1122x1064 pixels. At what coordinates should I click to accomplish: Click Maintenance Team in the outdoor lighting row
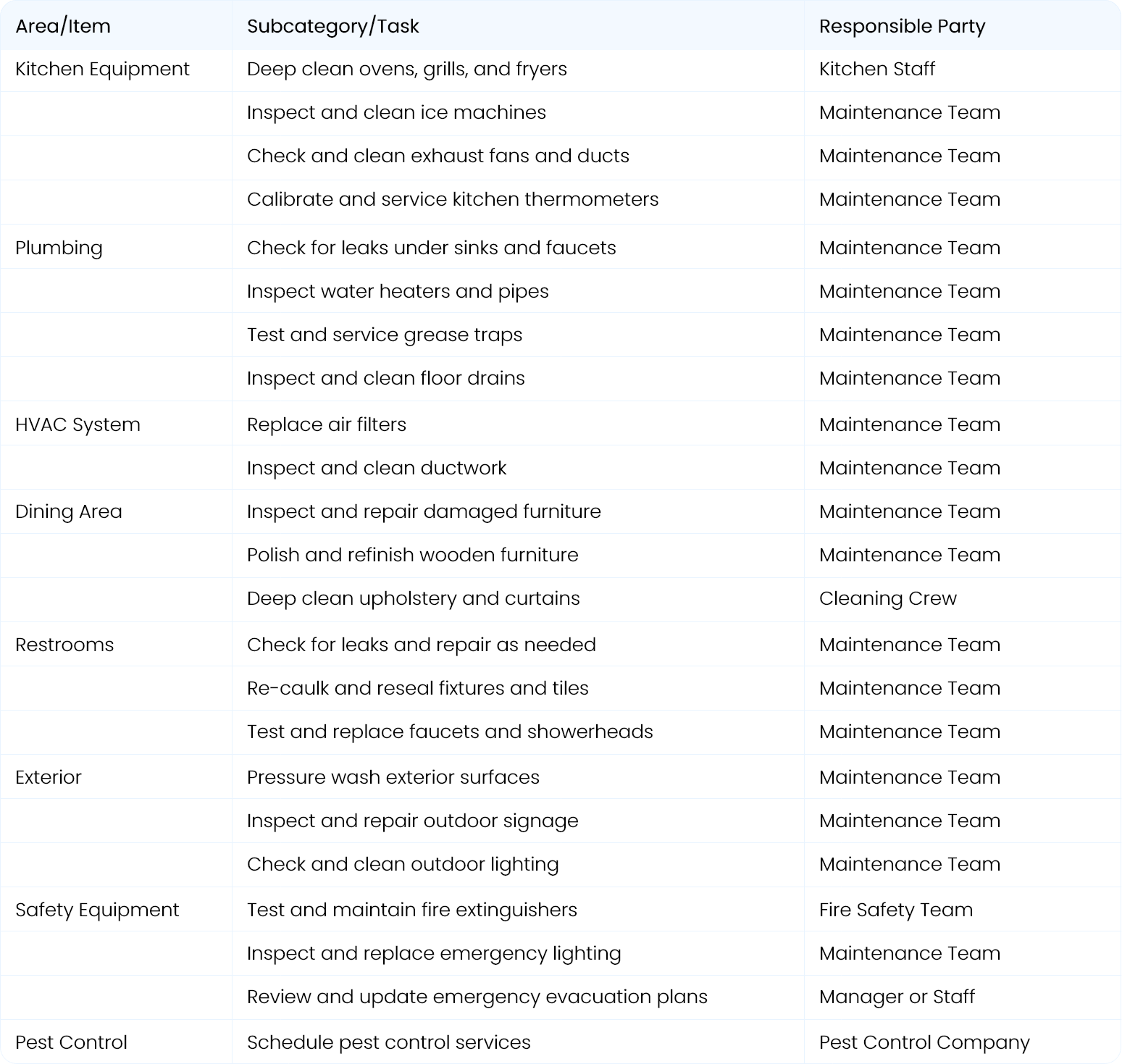(910, 864)
